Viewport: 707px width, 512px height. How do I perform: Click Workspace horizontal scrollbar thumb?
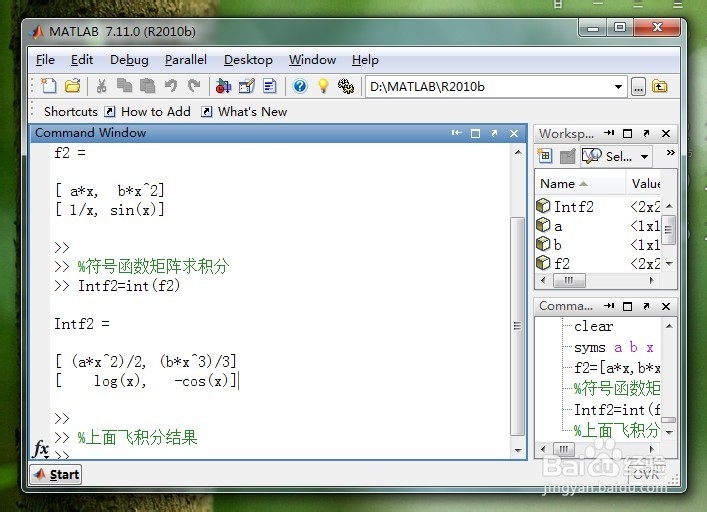pyautogui.click(x=569, y=280)
